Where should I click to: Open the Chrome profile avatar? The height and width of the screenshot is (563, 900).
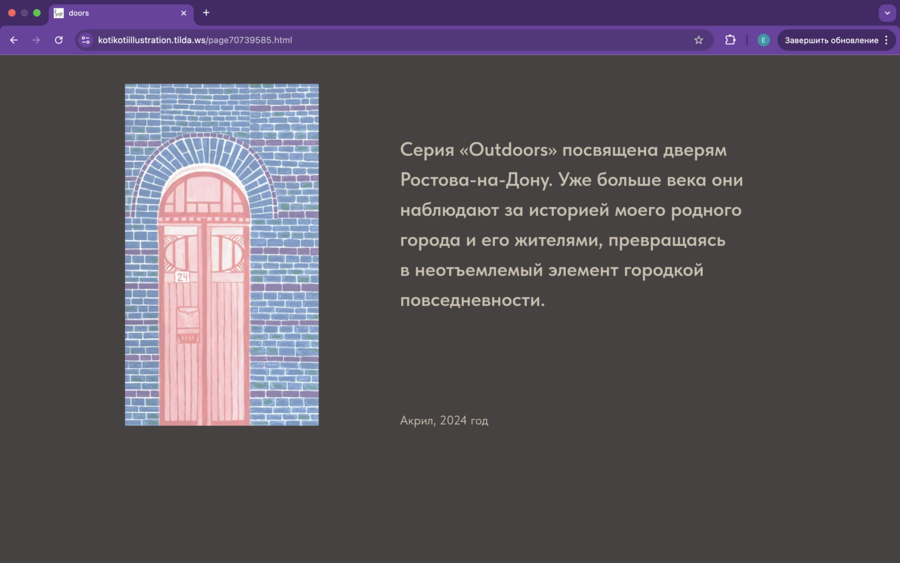763,40
